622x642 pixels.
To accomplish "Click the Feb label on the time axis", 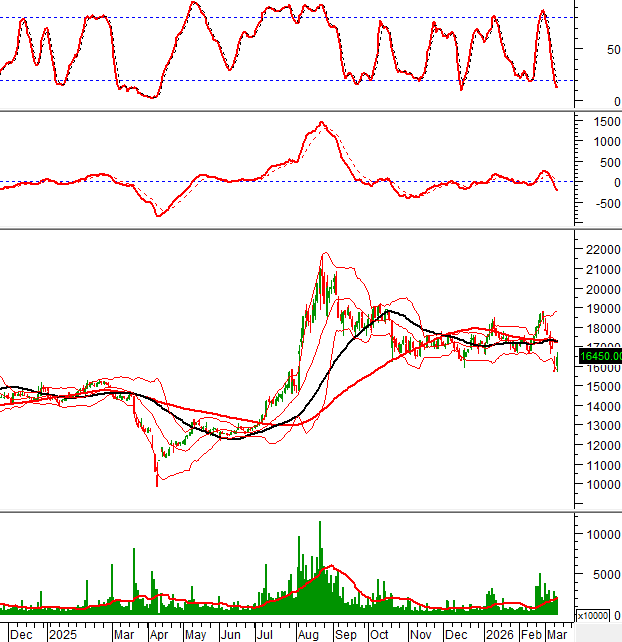I will [533, 634].
